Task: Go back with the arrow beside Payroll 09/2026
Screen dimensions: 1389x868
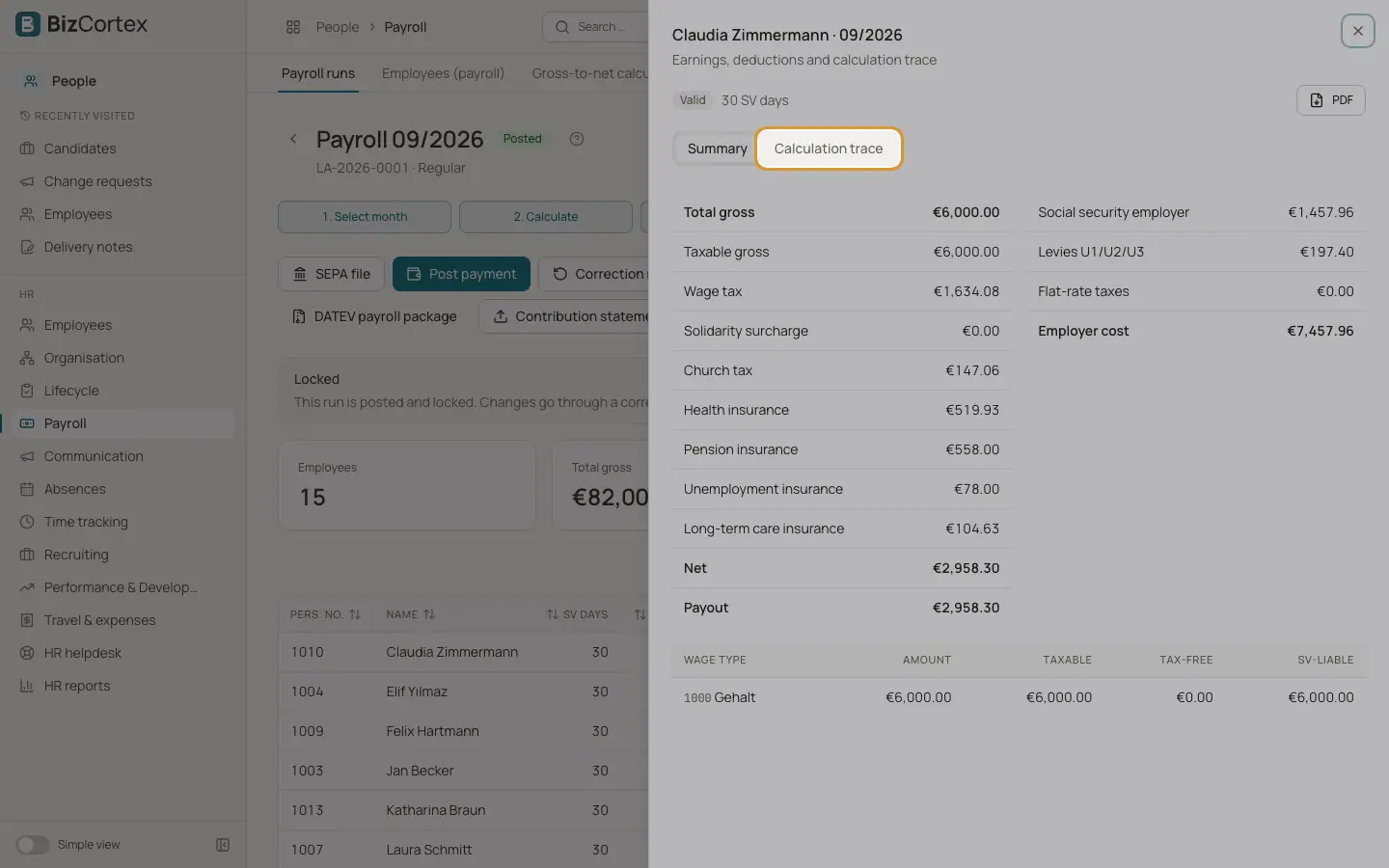Action: (x=293, y=139)
